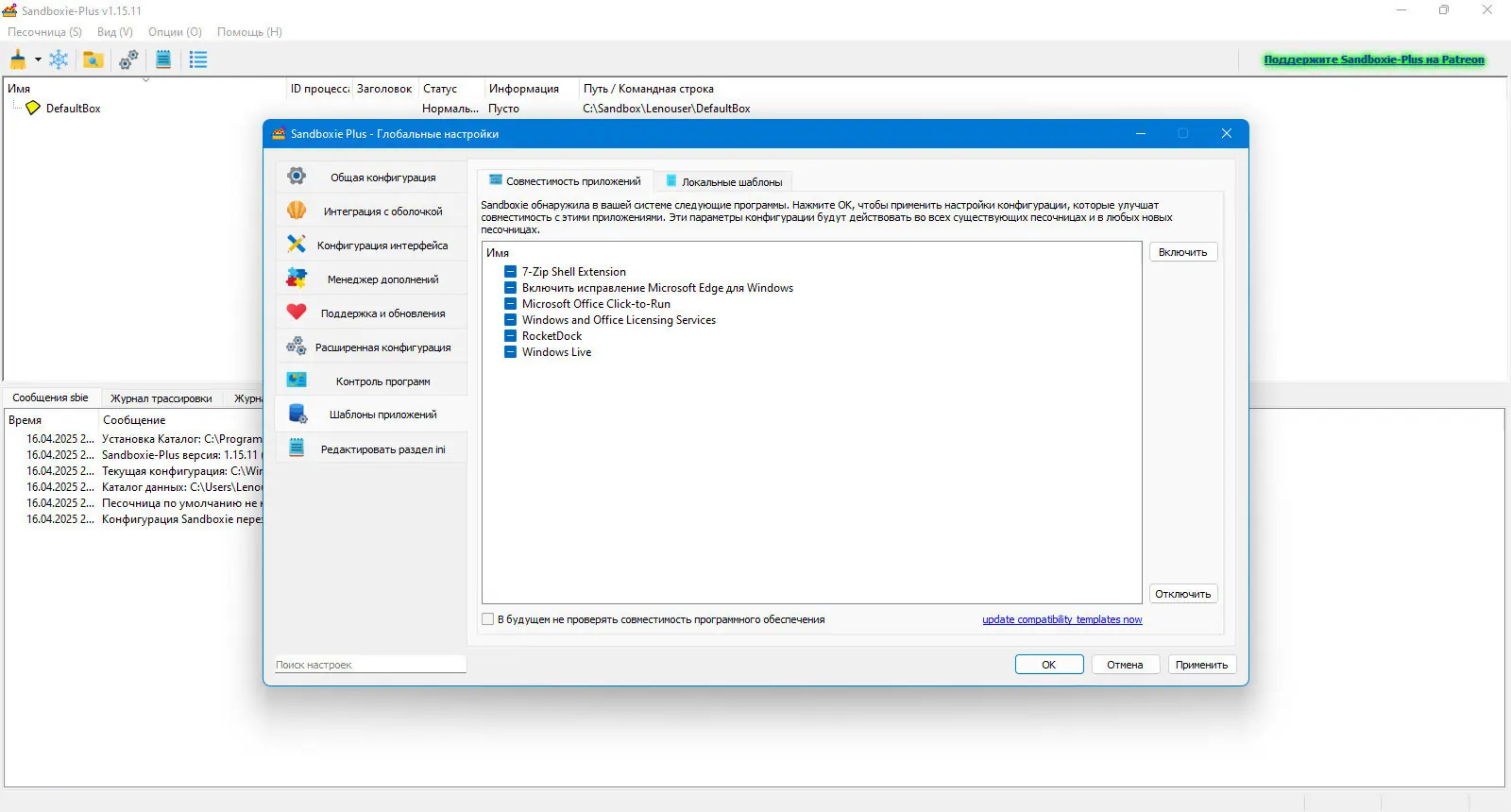This screenshot has height=812, width=1511.
Task: Open the Песочница (S) menu
Action: pos(44,31)
